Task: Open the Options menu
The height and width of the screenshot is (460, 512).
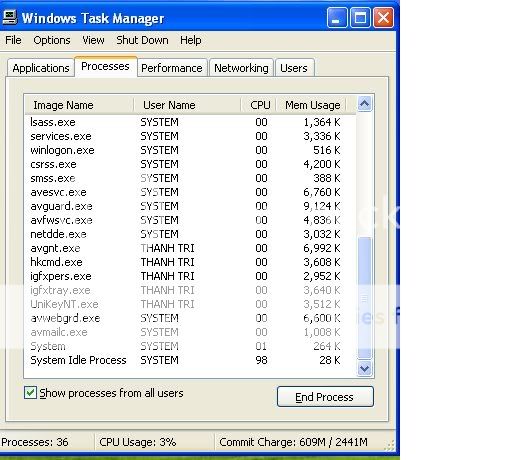Action: [x=52, y=40]
